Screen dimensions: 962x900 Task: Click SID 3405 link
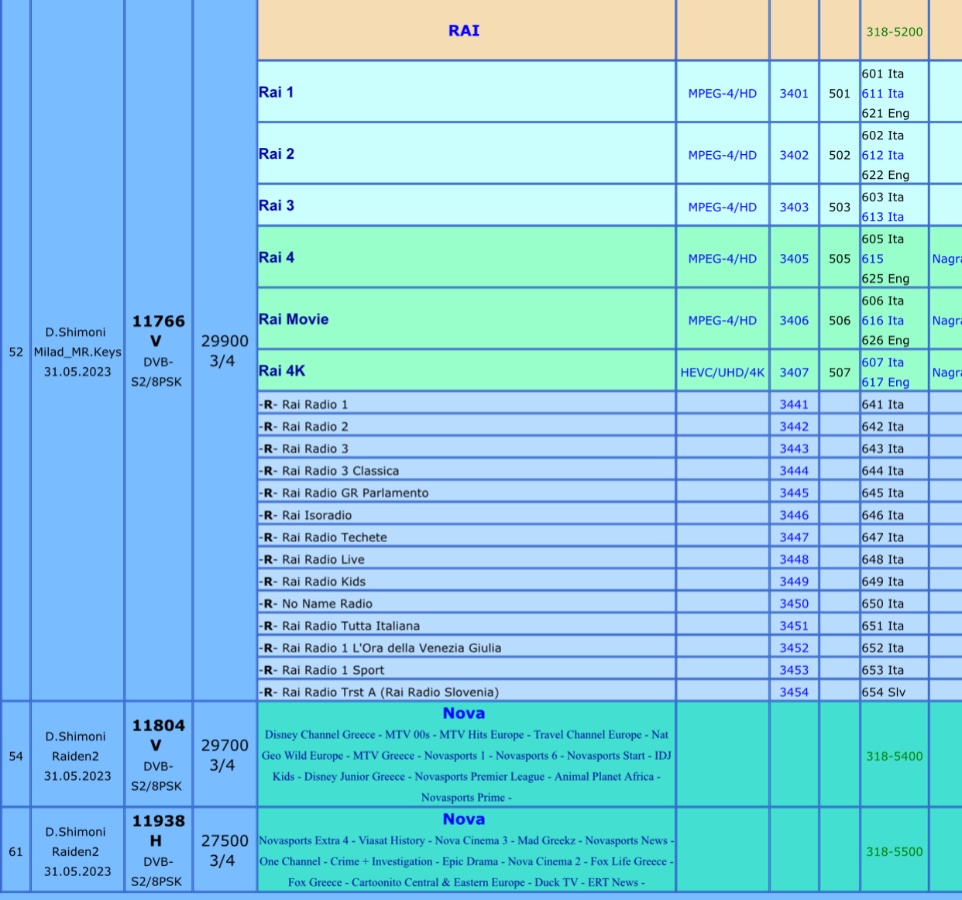click(794, 259)
